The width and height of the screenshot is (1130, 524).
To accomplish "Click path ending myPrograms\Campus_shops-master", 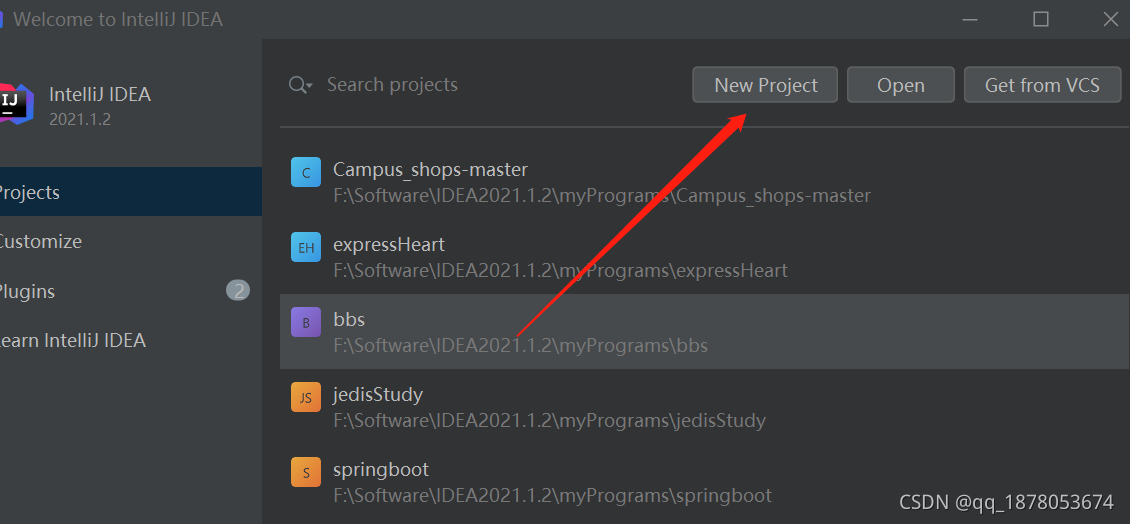I will tap(602, 195).
